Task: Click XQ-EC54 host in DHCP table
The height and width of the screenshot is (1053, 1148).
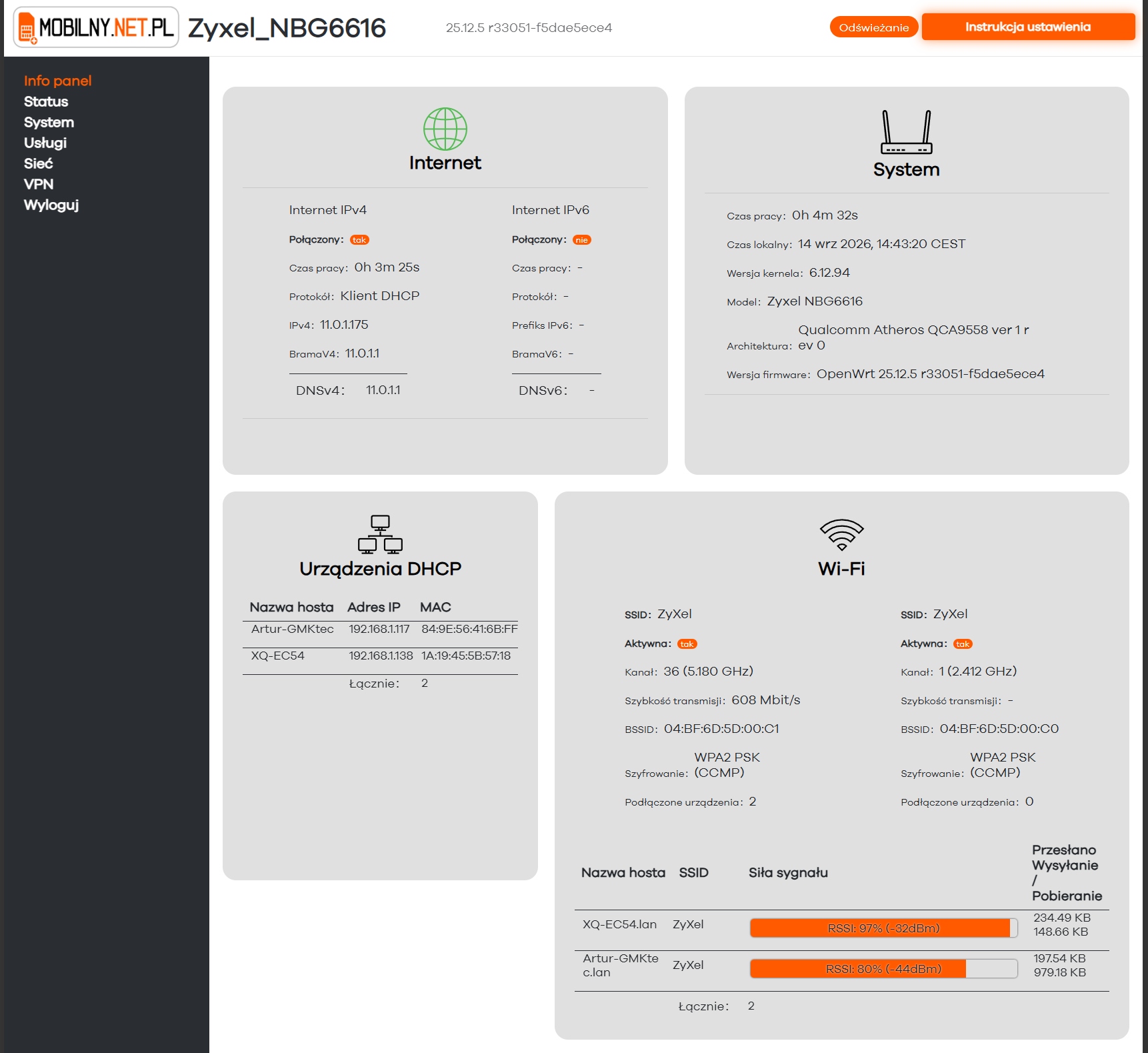Action: pos(278,656)
